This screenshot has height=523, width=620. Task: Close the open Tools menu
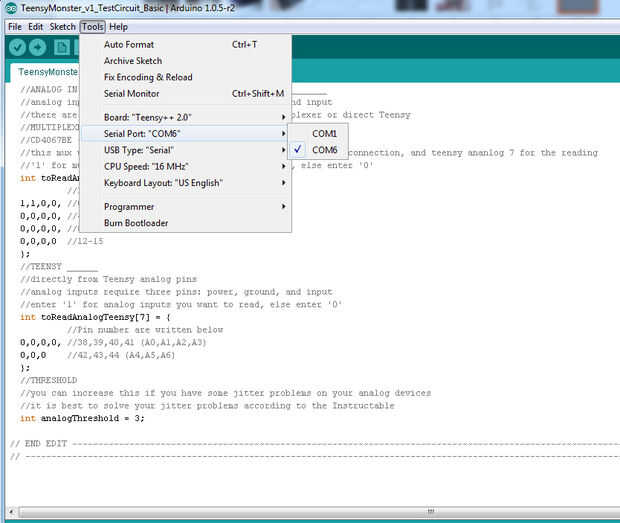tap(93, 27)
